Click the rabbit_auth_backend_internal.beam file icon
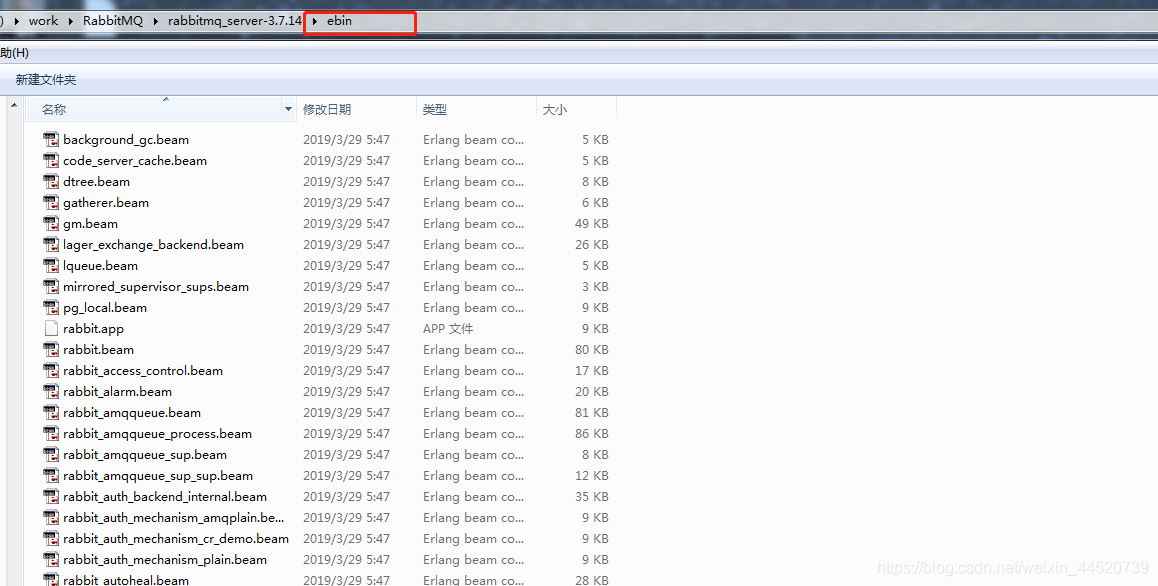1158x586 pixels. (x=51, y=497)
